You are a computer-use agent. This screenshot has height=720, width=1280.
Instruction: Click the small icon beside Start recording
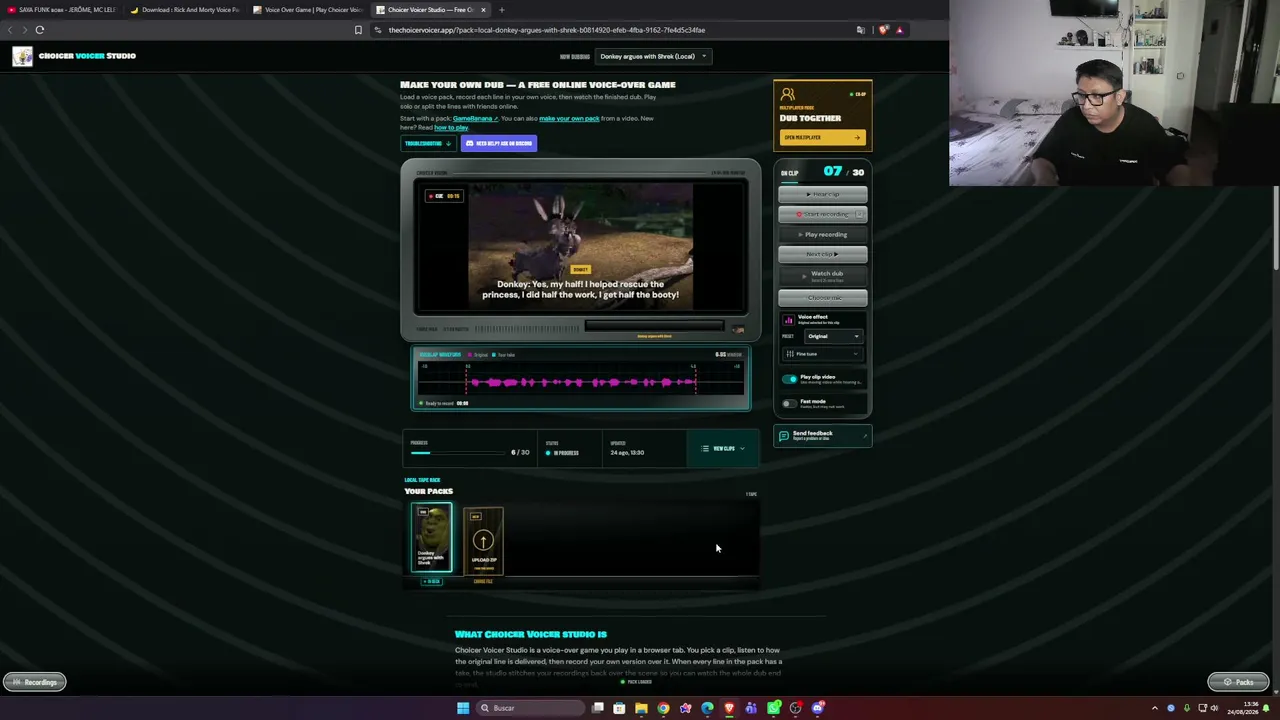click(859, 214)
